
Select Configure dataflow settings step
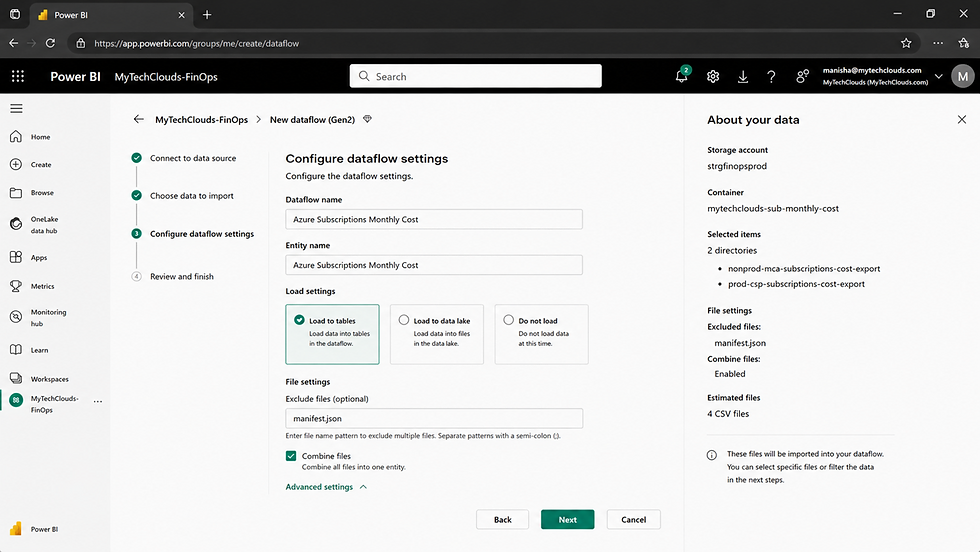202,234
